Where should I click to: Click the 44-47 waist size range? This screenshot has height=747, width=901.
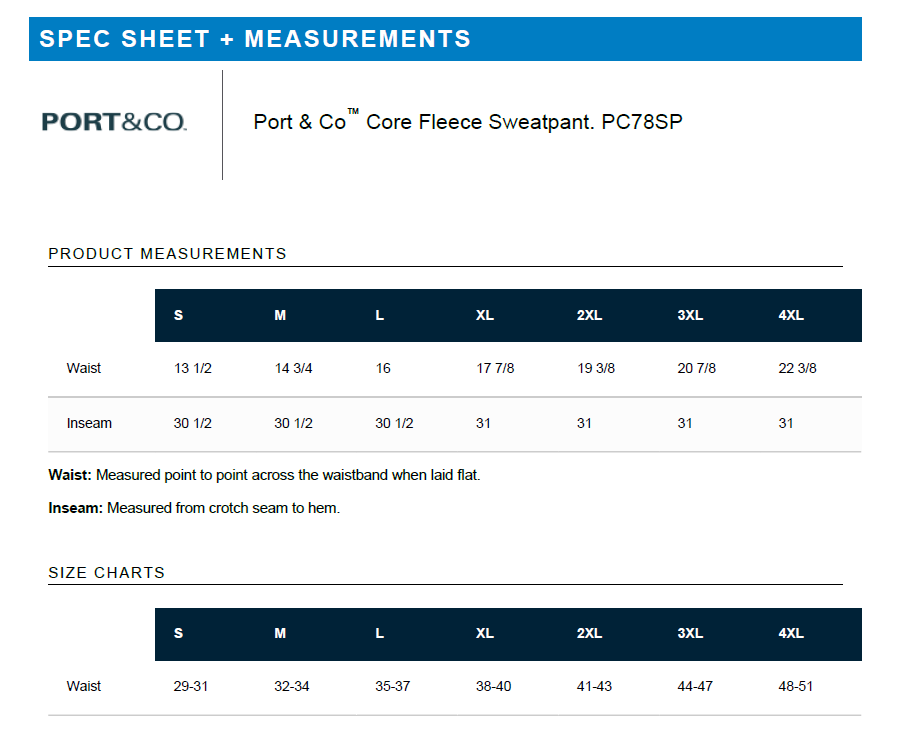click(x=696, y=686)
